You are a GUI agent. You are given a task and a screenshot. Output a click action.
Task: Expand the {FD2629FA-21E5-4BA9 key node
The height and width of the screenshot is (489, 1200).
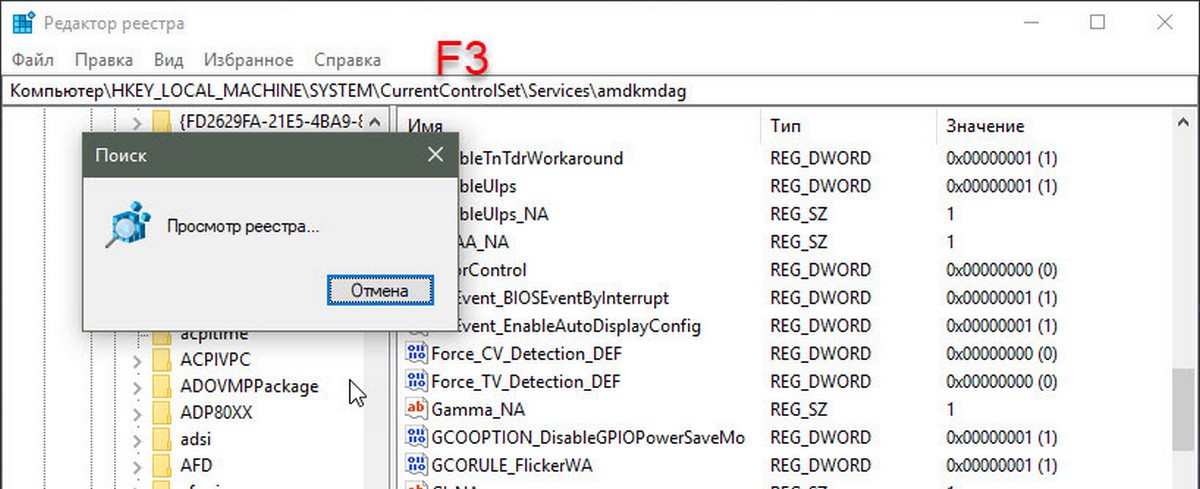(x=137, y=122)
